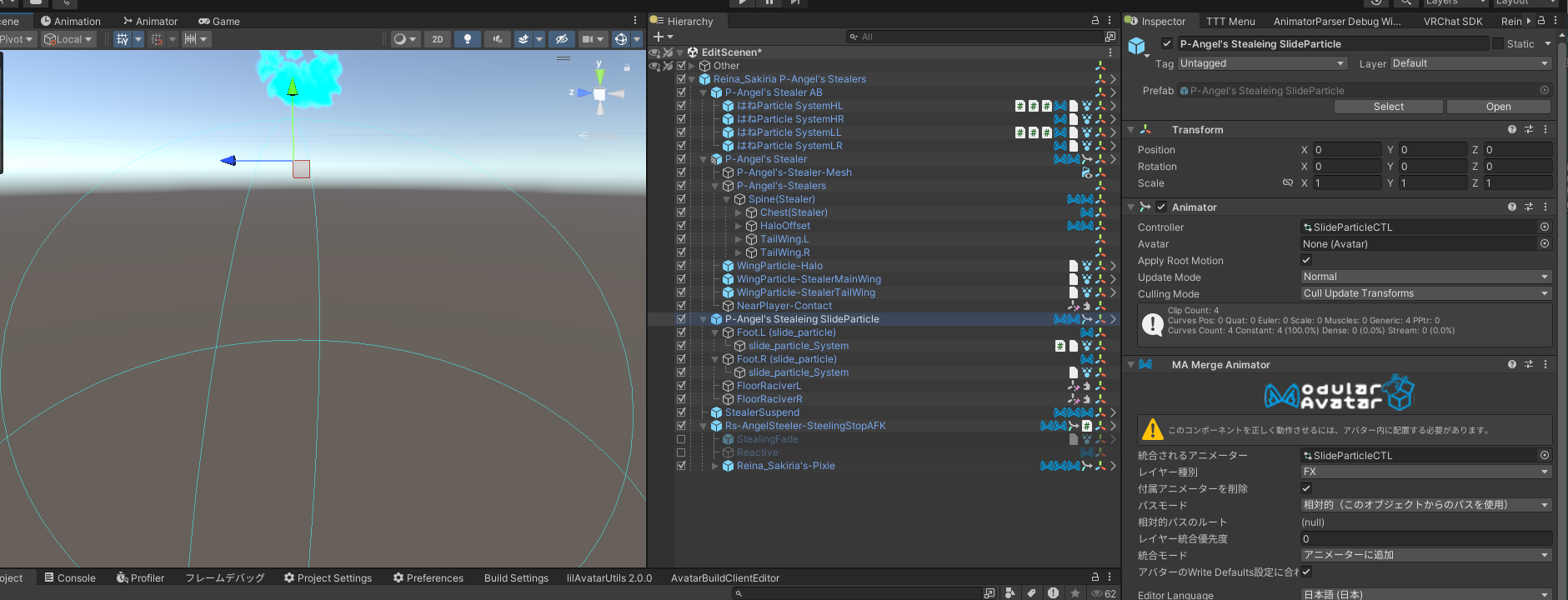The height and width of the screenshot is (600, 1568).
Task: Collapse the Transform component foldout
Action: pyautogui.click(x=1131, y=130)
